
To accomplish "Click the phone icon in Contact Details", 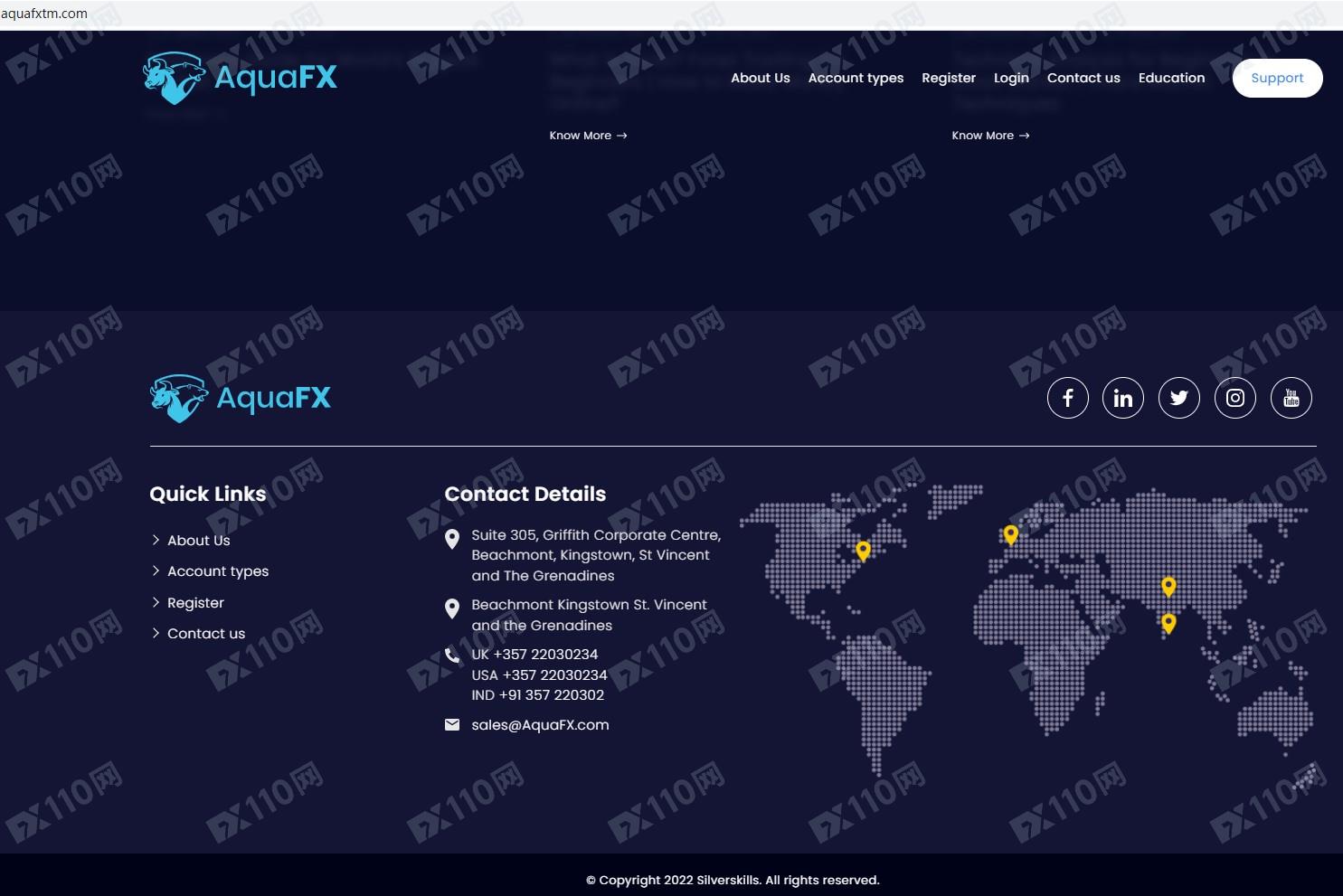I will tap(452, 655).
